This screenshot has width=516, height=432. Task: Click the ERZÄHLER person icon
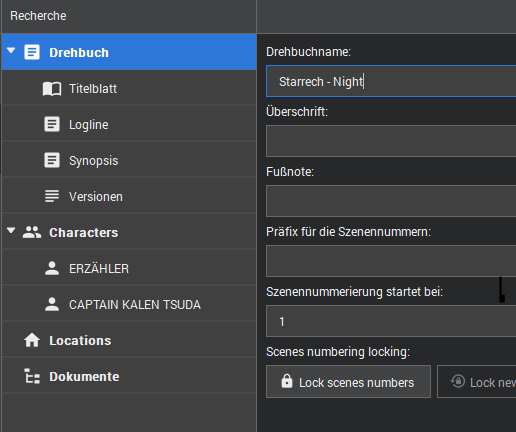(x=52, y=268)
